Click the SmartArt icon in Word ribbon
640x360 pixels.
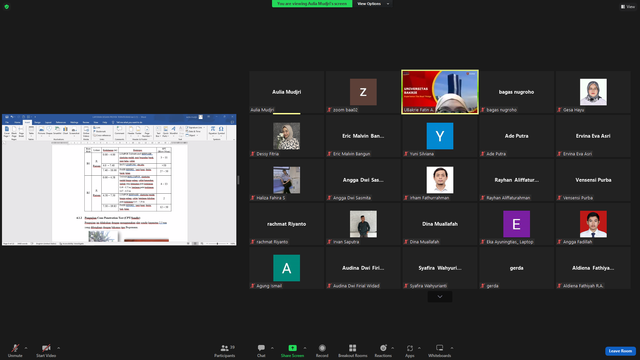coord(57,131)
